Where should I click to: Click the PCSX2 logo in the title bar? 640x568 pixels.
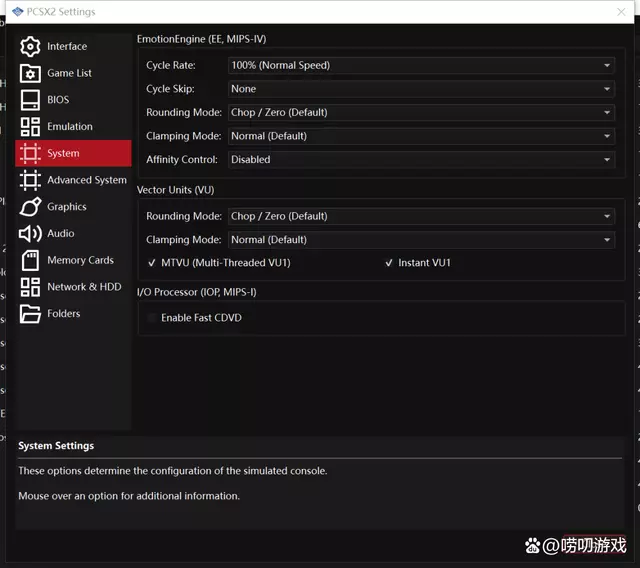click(18, 11)
